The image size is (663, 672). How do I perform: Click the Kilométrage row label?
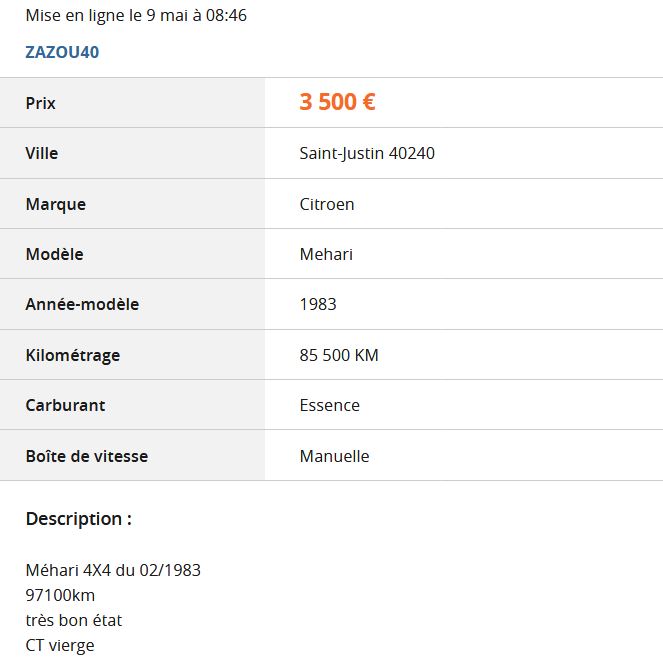pos(72,355)
